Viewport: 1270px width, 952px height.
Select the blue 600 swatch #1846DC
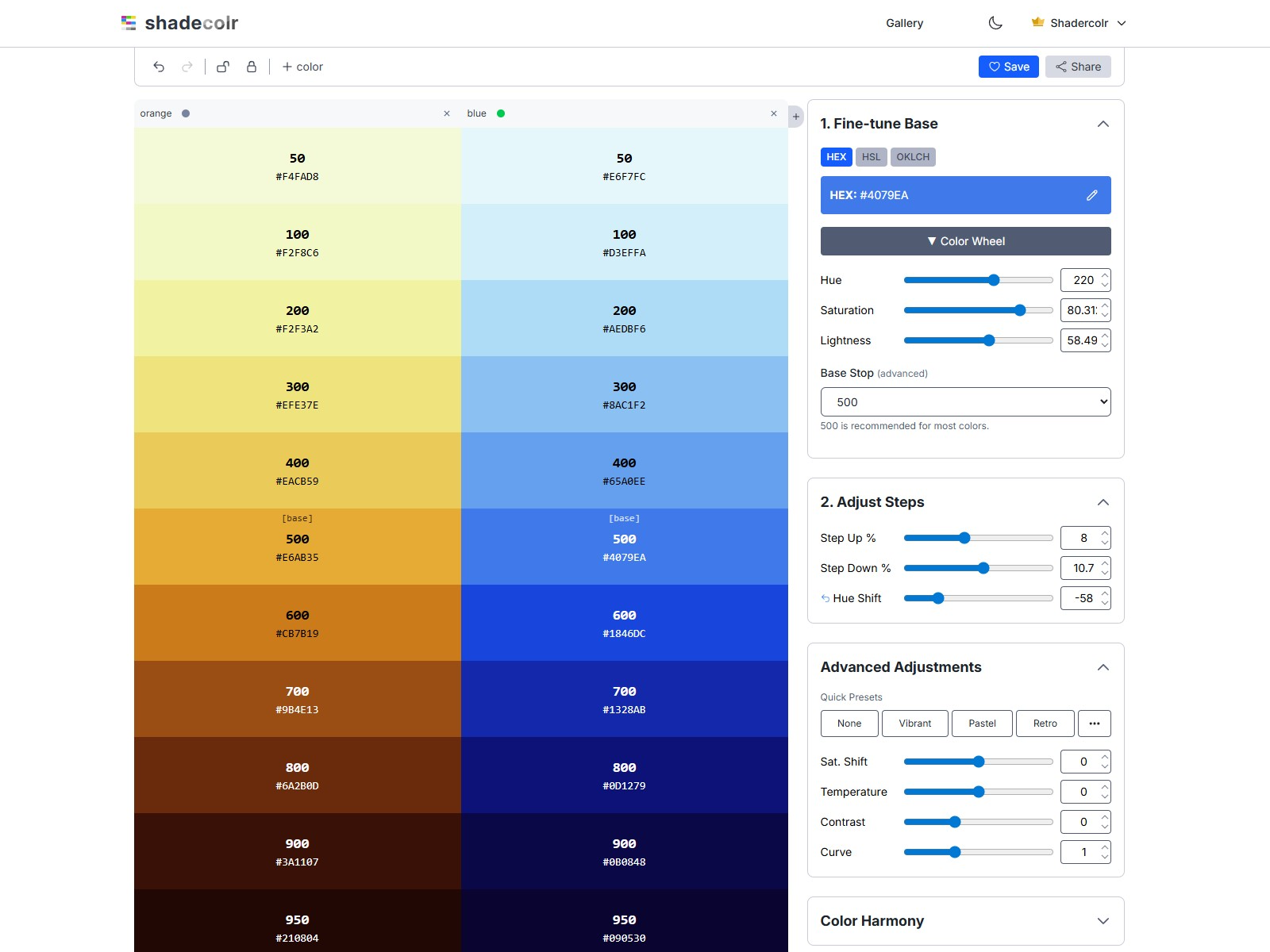pyautogui.click(x=625, y=623)
